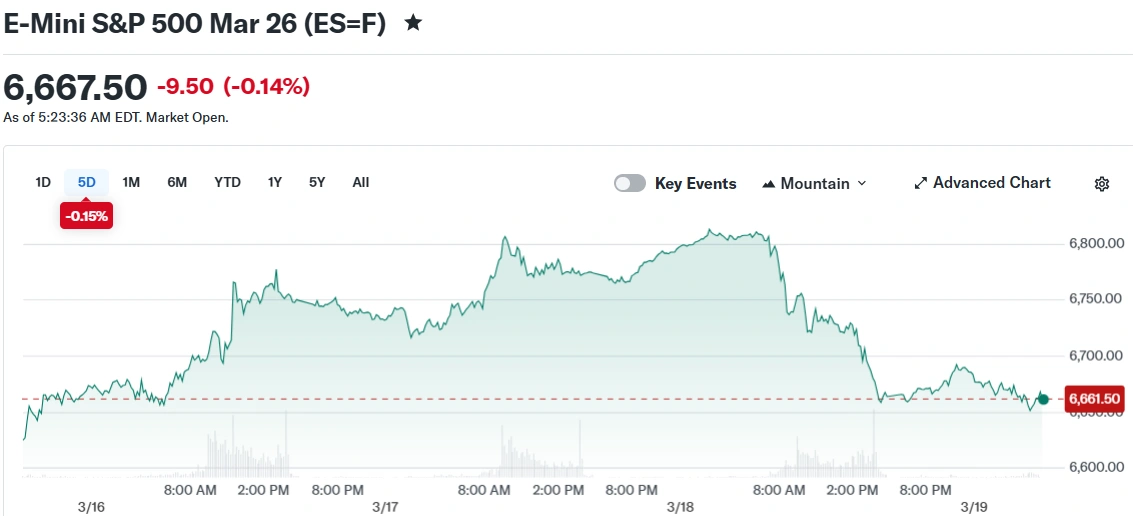Expand the Mountain chart style dropdown
The image size is (1133, 516).
pos(814,184)
